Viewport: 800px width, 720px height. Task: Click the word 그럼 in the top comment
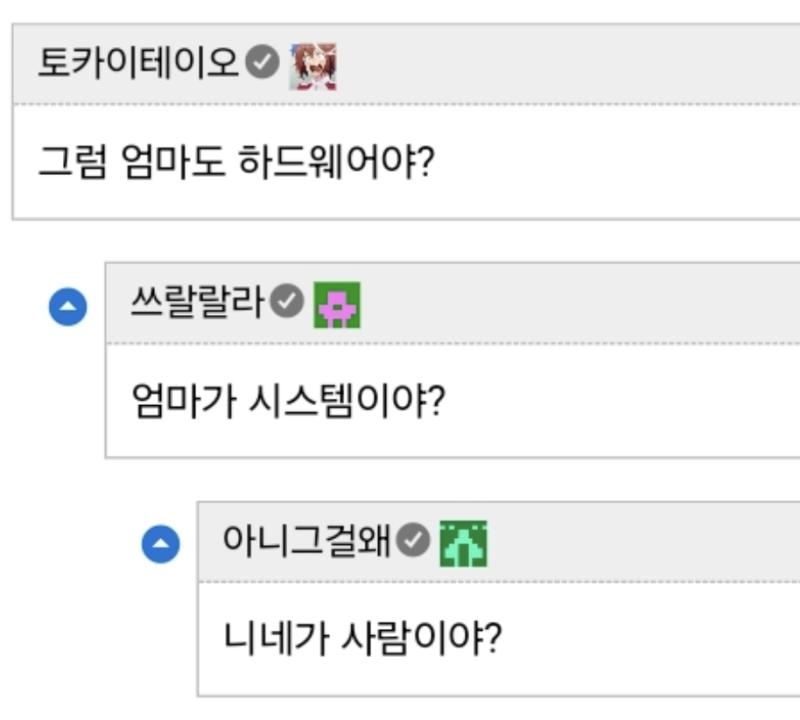72,160
